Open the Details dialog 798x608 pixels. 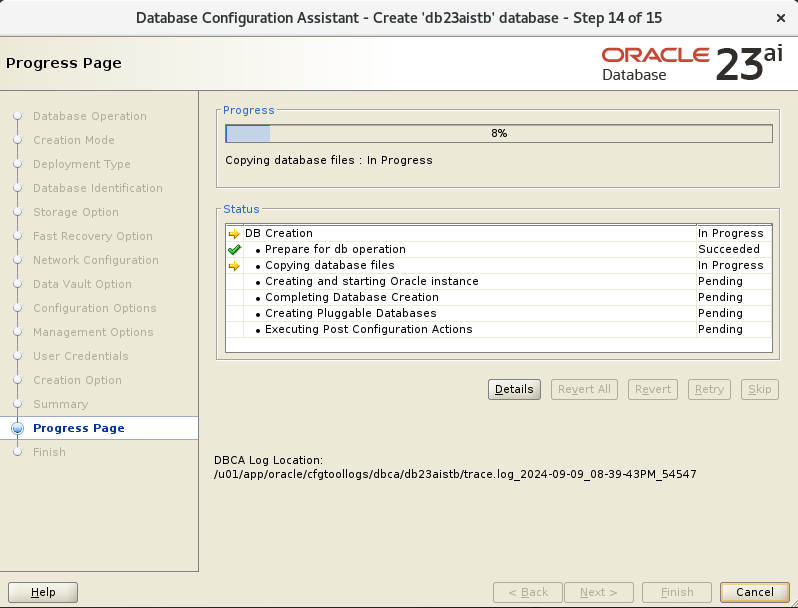514,389
